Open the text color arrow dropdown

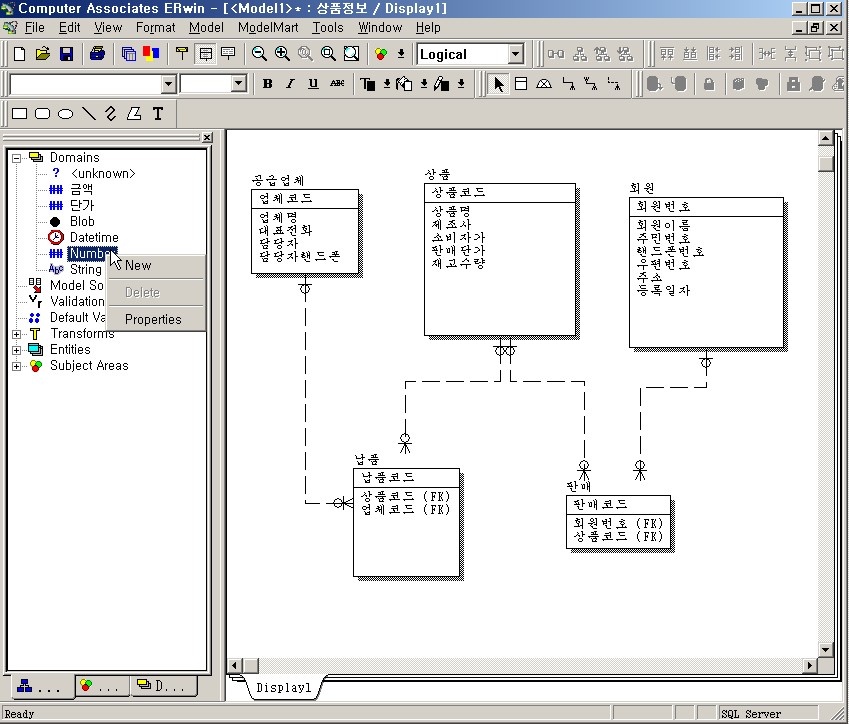[387, 84]
